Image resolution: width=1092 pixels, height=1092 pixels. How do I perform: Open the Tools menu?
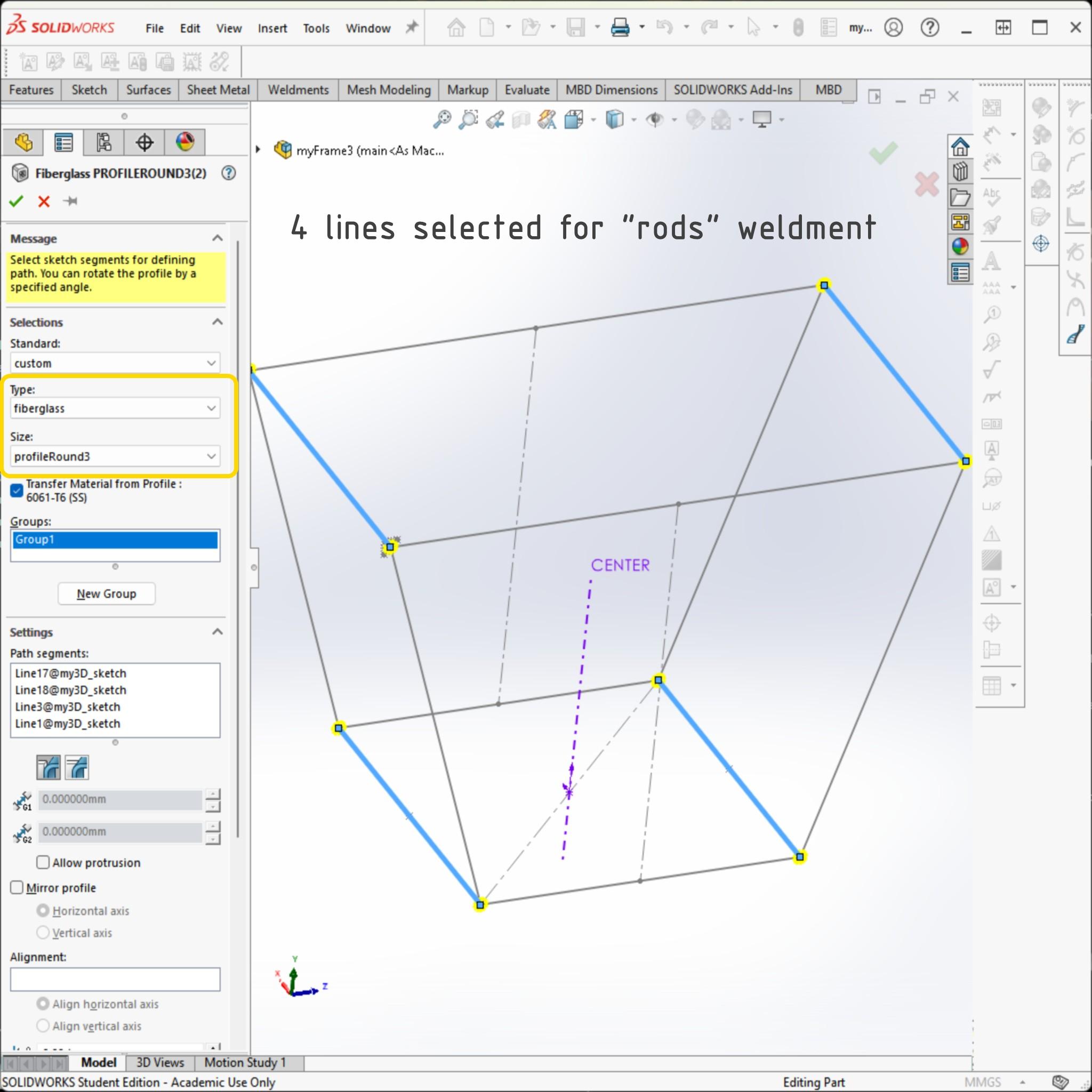tap(316, 28)
